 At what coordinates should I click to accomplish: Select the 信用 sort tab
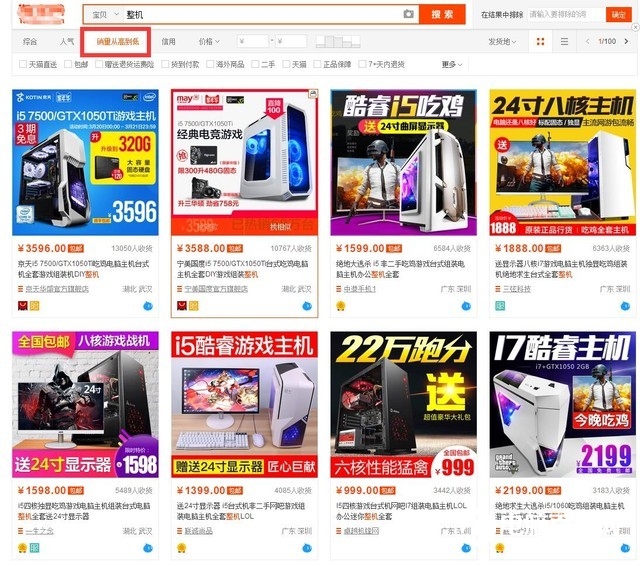(168, 42)
